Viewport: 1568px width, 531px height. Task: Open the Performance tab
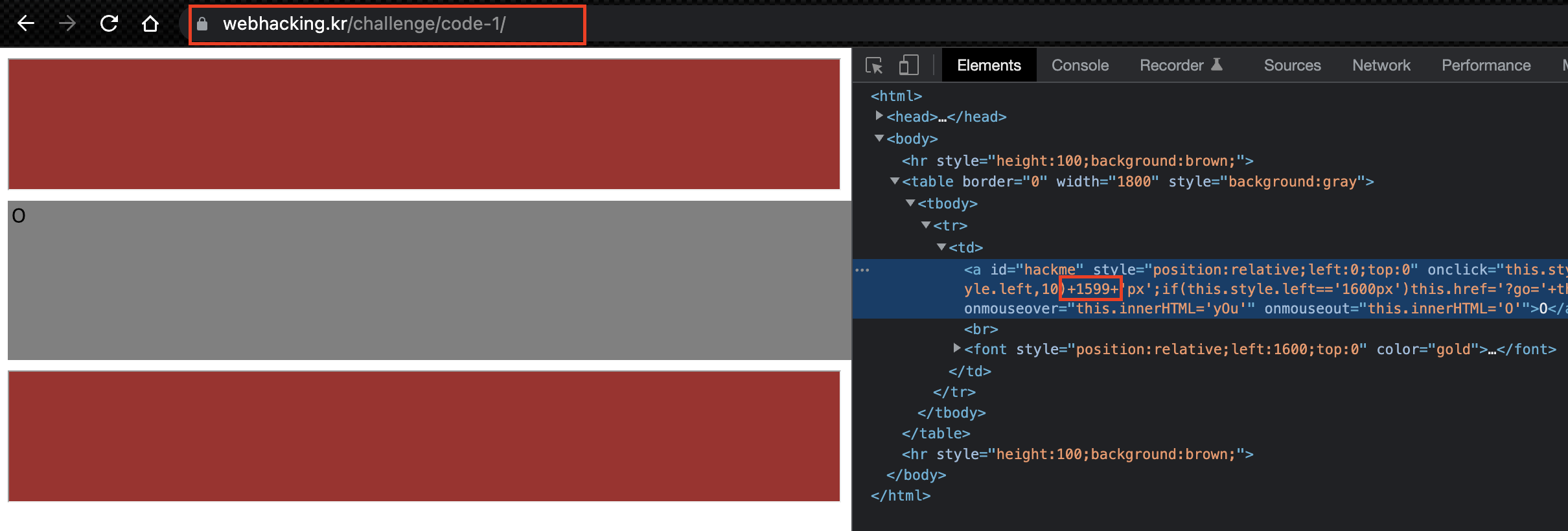coord(1486,65)
